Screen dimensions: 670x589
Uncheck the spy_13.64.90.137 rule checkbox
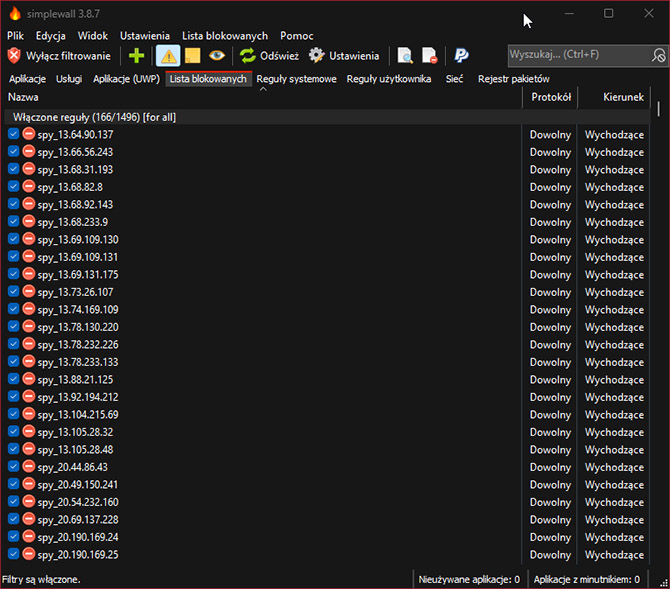14,134
